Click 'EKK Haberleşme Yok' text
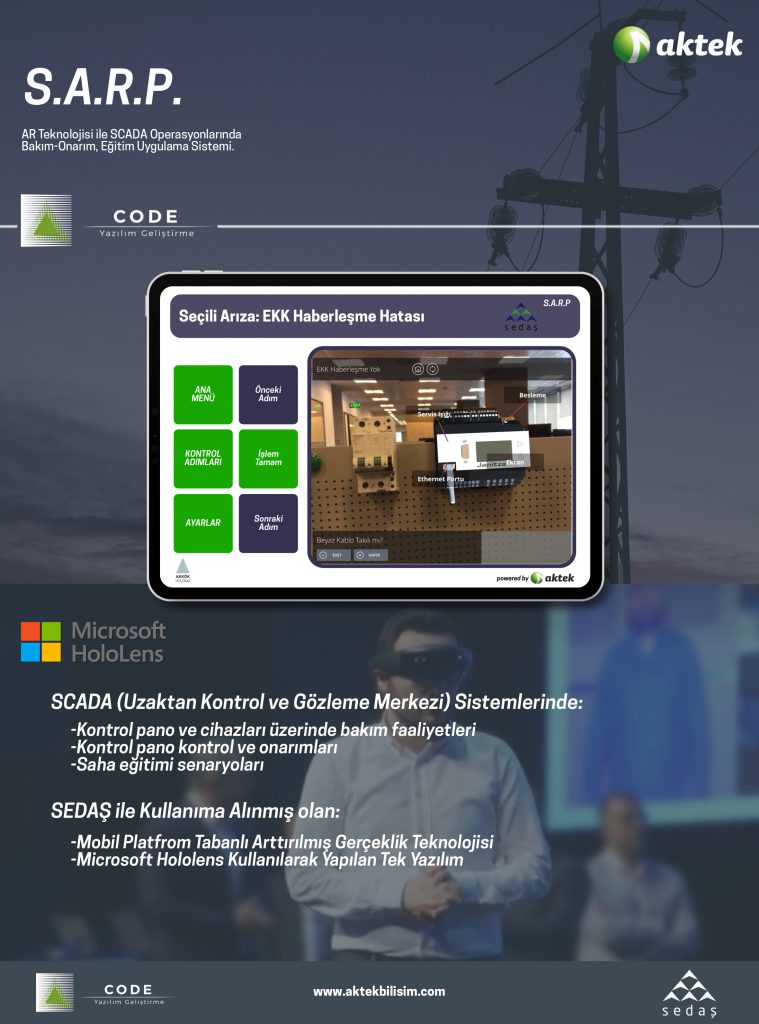 [348, 369]
